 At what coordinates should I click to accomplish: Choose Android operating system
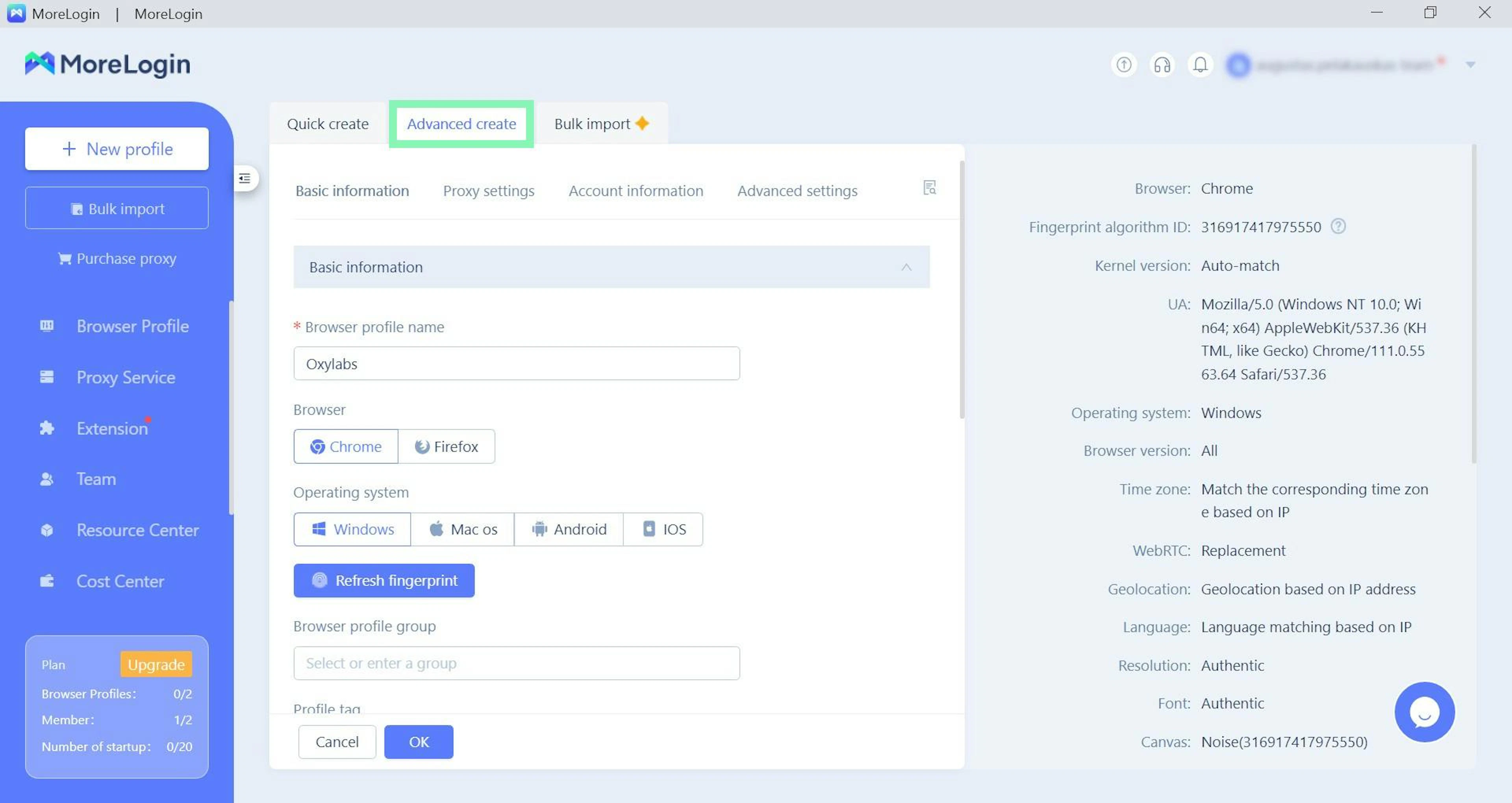(569, 529)
